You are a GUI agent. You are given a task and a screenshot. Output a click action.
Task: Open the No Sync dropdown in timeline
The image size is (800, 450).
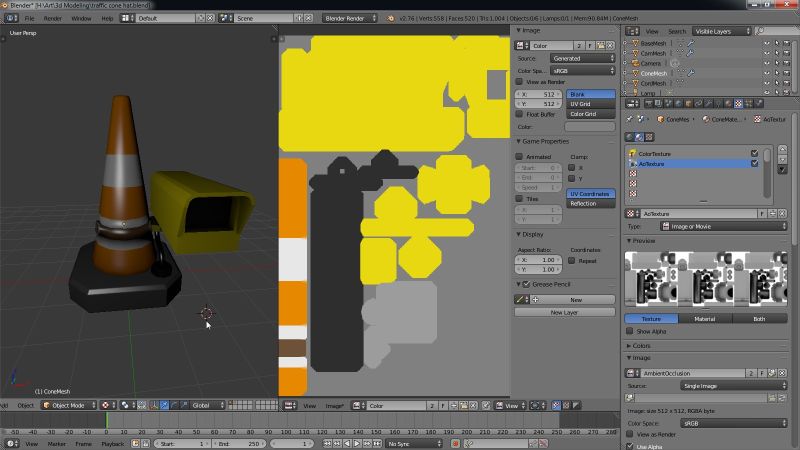414,444
